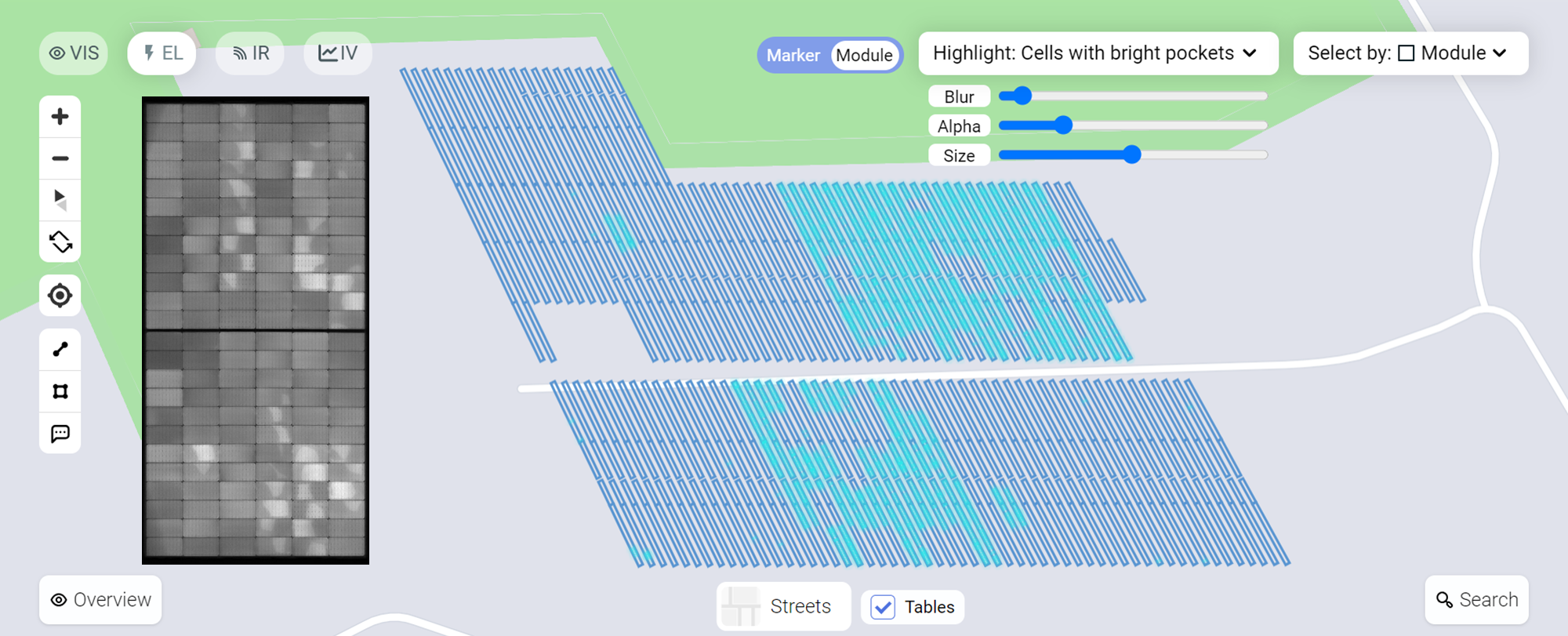Adjust the Size slider
This screenshot has width=1568, height=636.
[x=1133, y=154]
